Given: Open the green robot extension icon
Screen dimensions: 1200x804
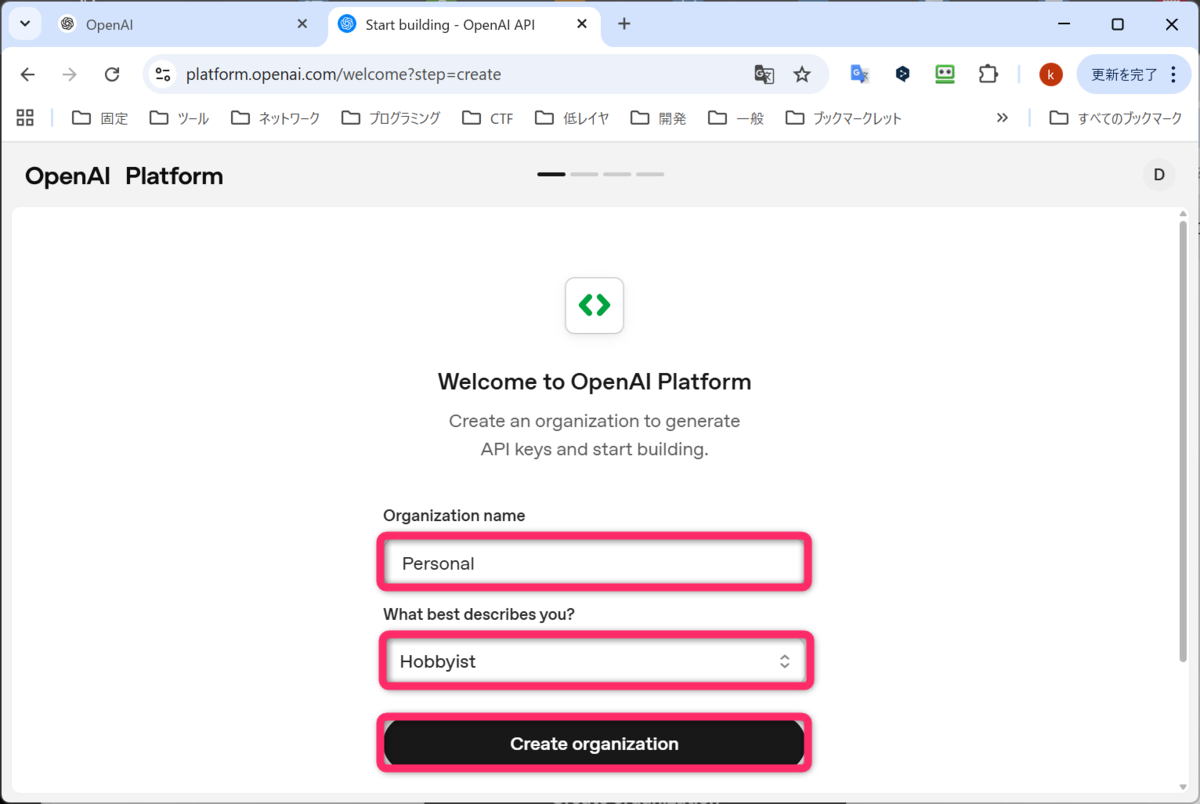Looking at the screenshot, I should coord(945,73).
